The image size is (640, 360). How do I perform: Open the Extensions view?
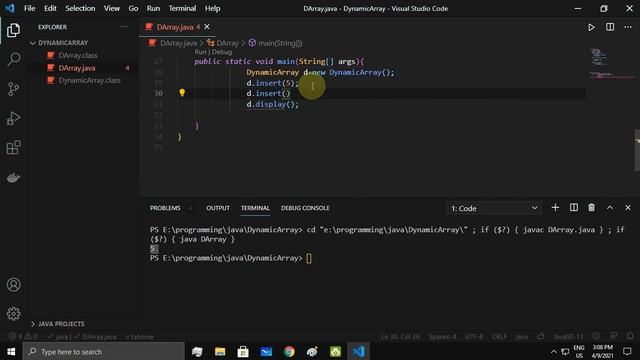[13, 148]
